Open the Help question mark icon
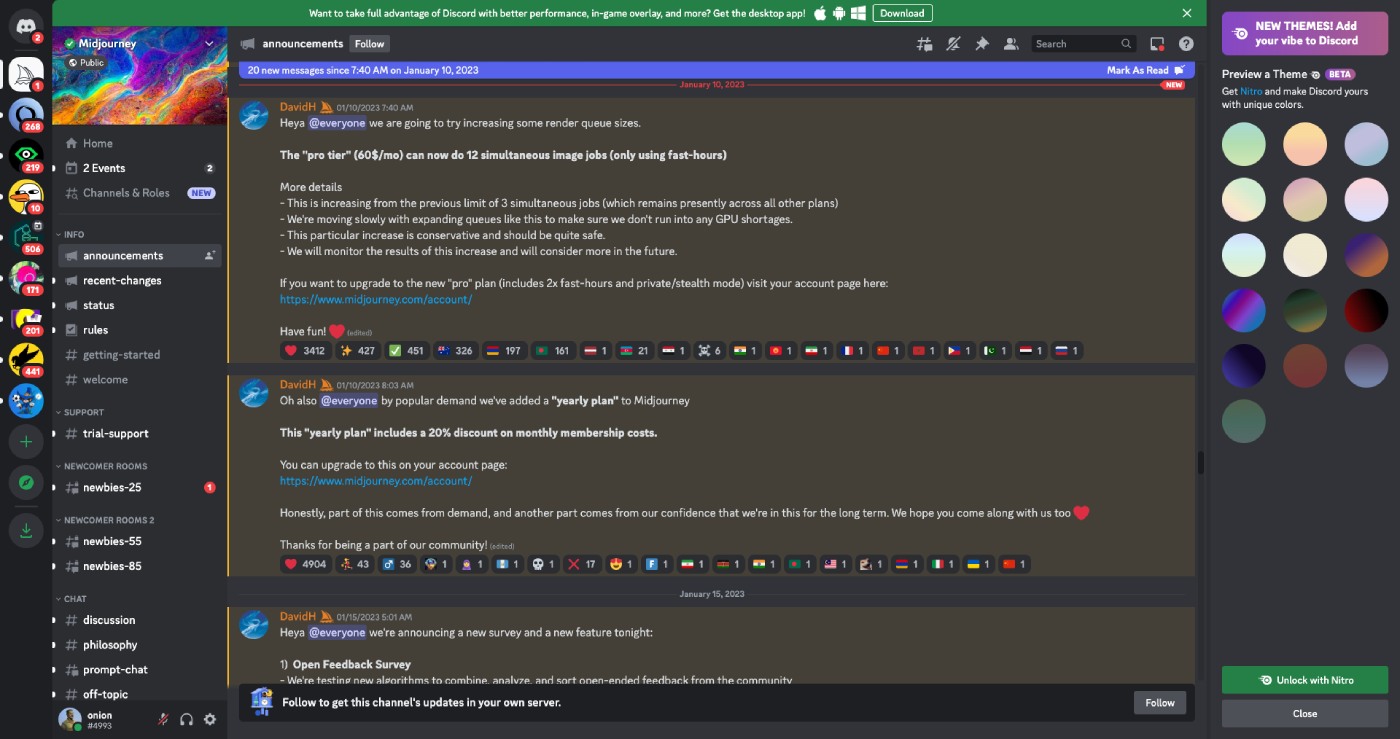The height and width of the screenshot is (739, 1400). pyautogui.click(x=1186, y=44)
